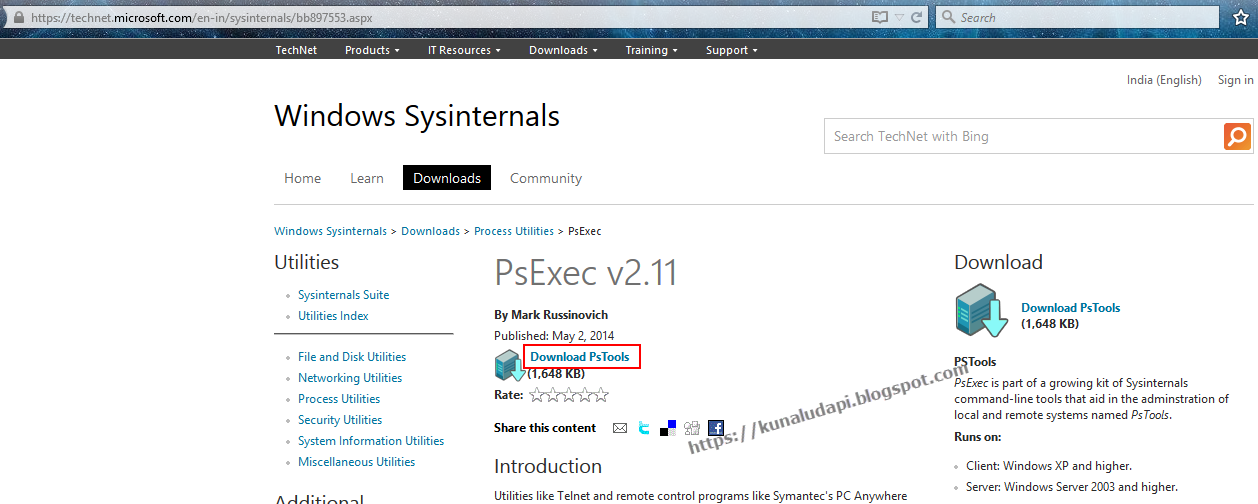Click the orange Bing search button
The width and height of the screenshot is (1258, 504).
tap(1237, 136)
